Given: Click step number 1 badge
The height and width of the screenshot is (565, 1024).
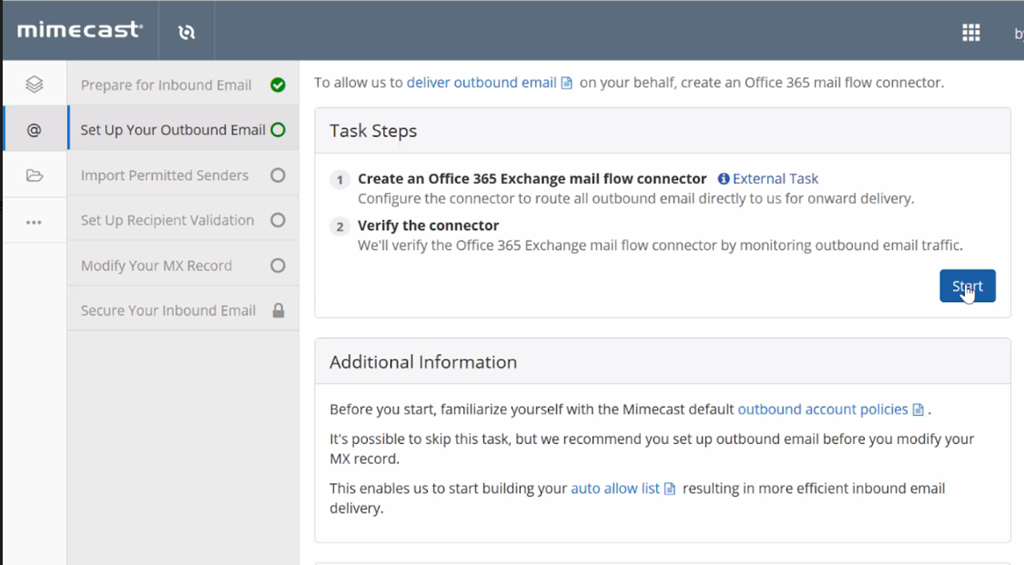Looking at the screenshot, I should point(340,180).
